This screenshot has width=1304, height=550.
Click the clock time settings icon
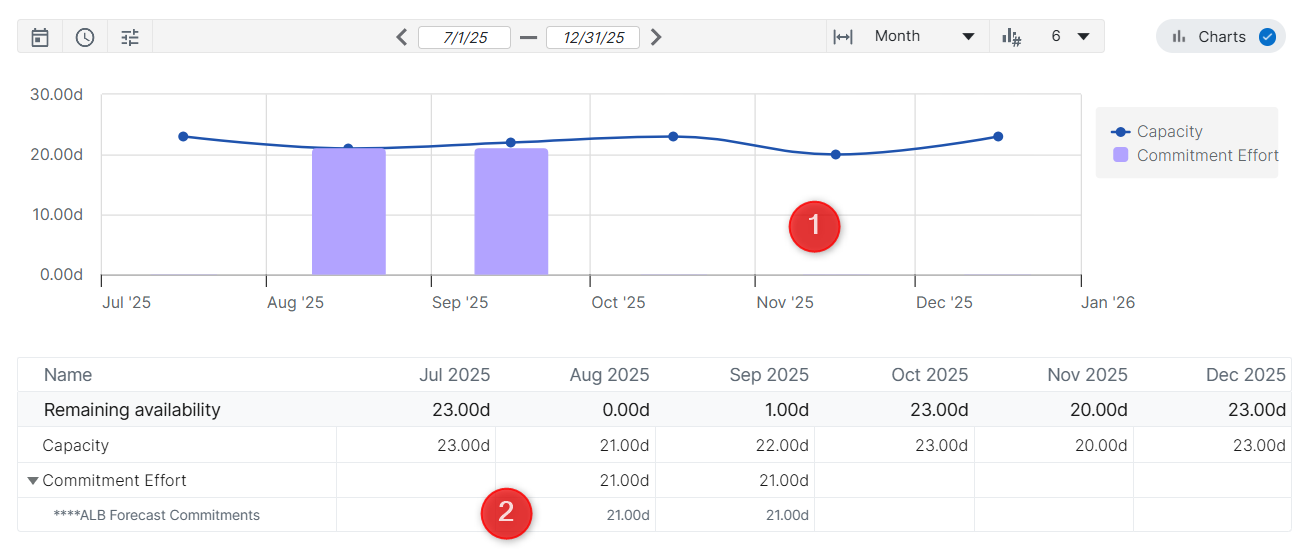tap(85, 37)
